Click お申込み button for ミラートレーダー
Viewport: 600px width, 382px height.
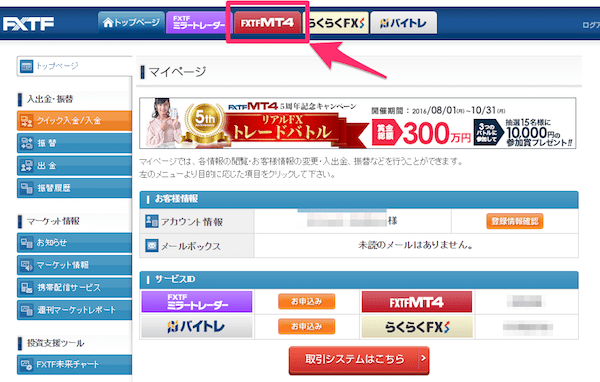point(307,302)
